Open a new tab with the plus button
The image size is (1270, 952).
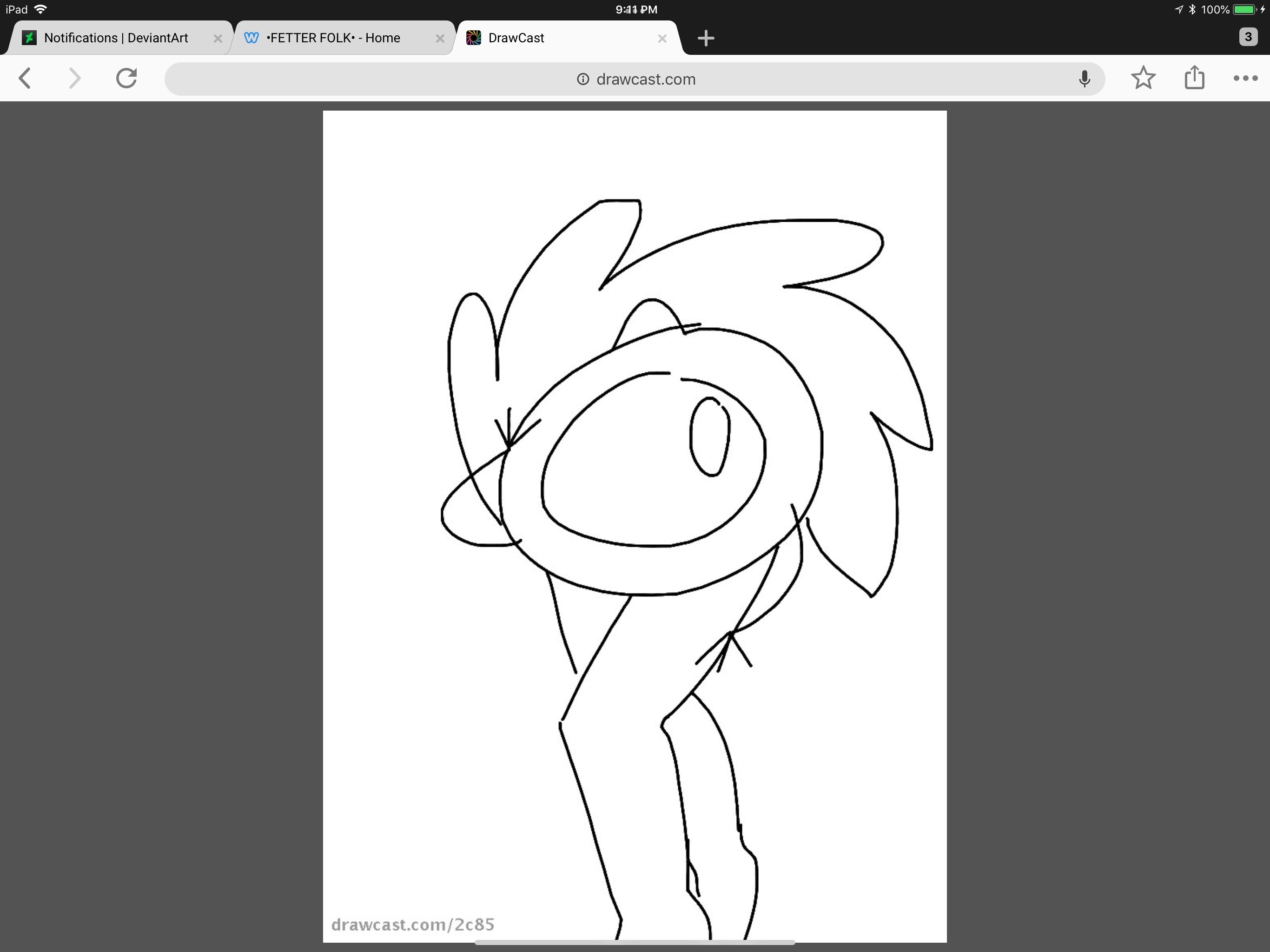(706, 39)
